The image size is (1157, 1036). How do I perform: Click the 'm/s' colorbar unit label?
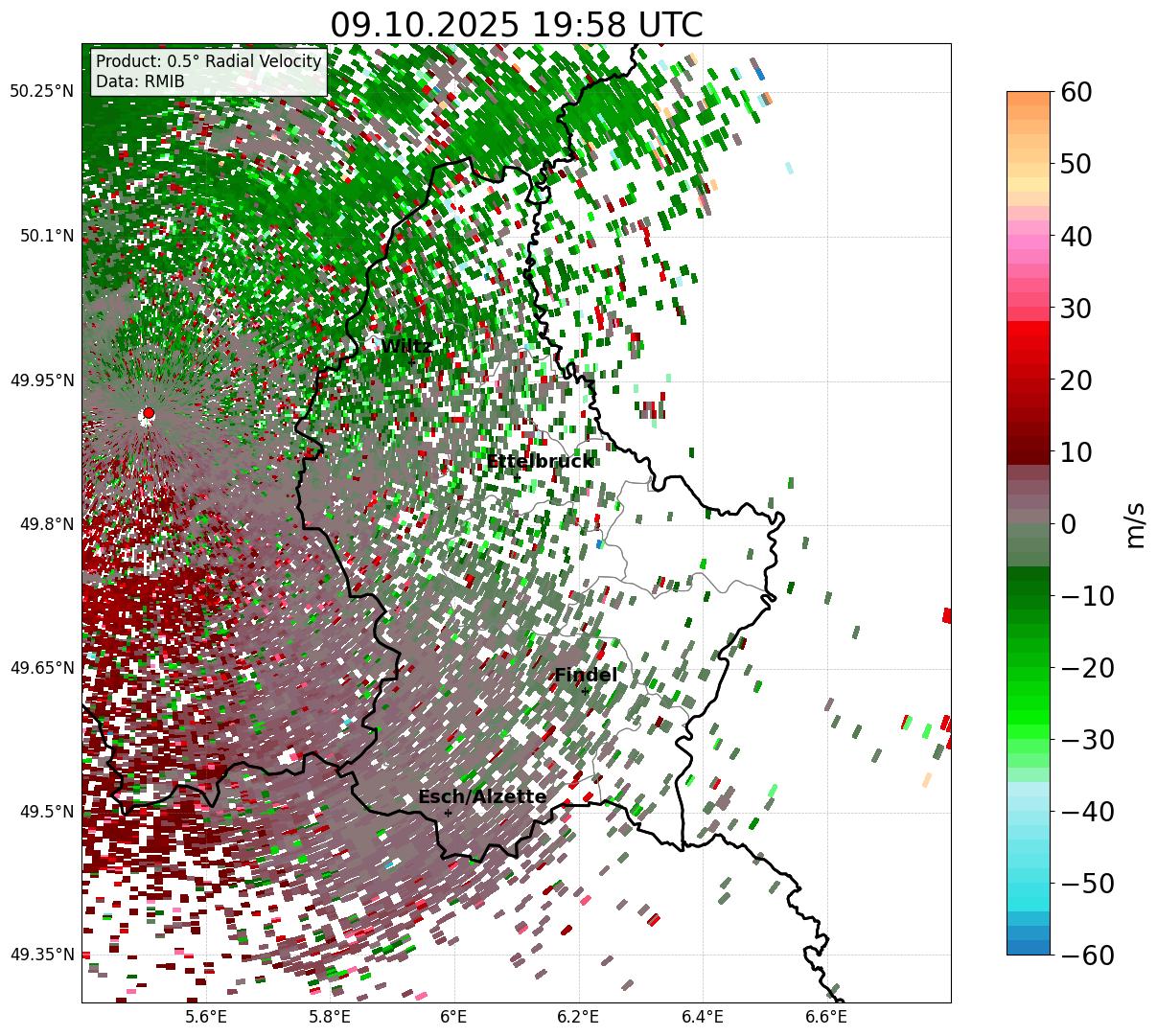coord(1136,523)
